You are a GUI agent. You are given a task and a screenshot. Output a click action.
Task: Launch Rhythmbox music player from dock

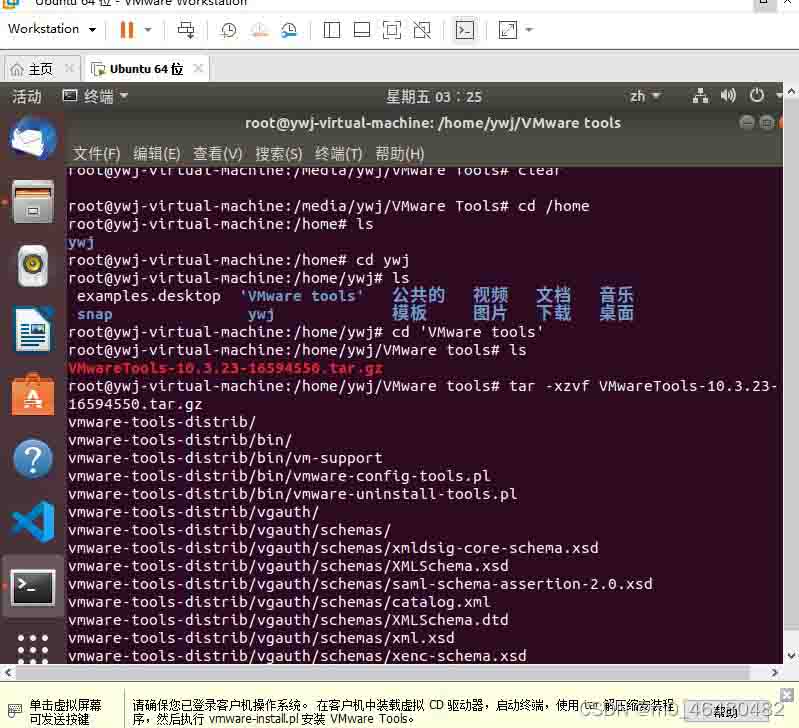point(33,265)
